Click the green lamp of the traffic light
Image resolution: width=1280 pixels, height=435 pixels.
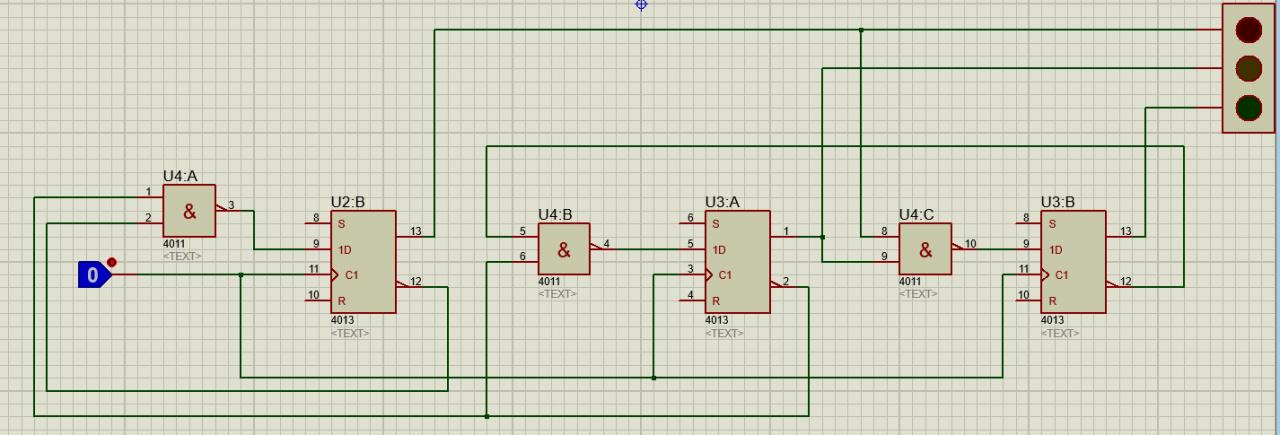(x=1248, y=106)
